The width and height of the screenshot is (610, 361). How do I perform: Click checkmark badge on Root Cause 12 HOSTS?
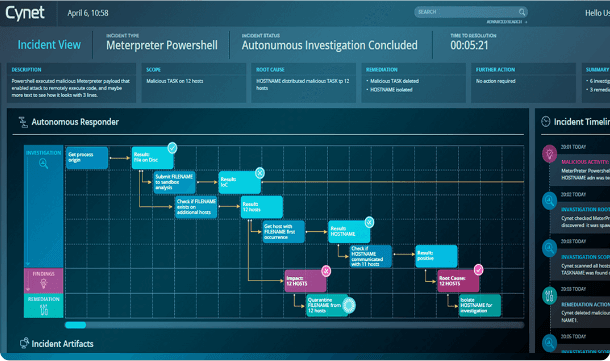pyautogui.click(x=478, y=270)
